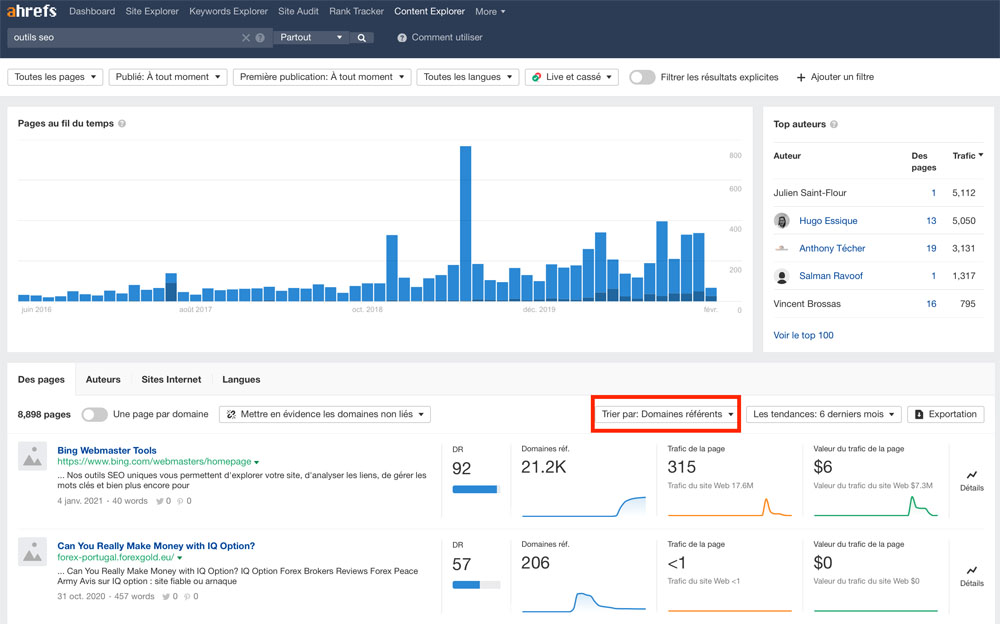
Task: Click the plus icon of Ajouter un filtre
Action: pos(801,77)
